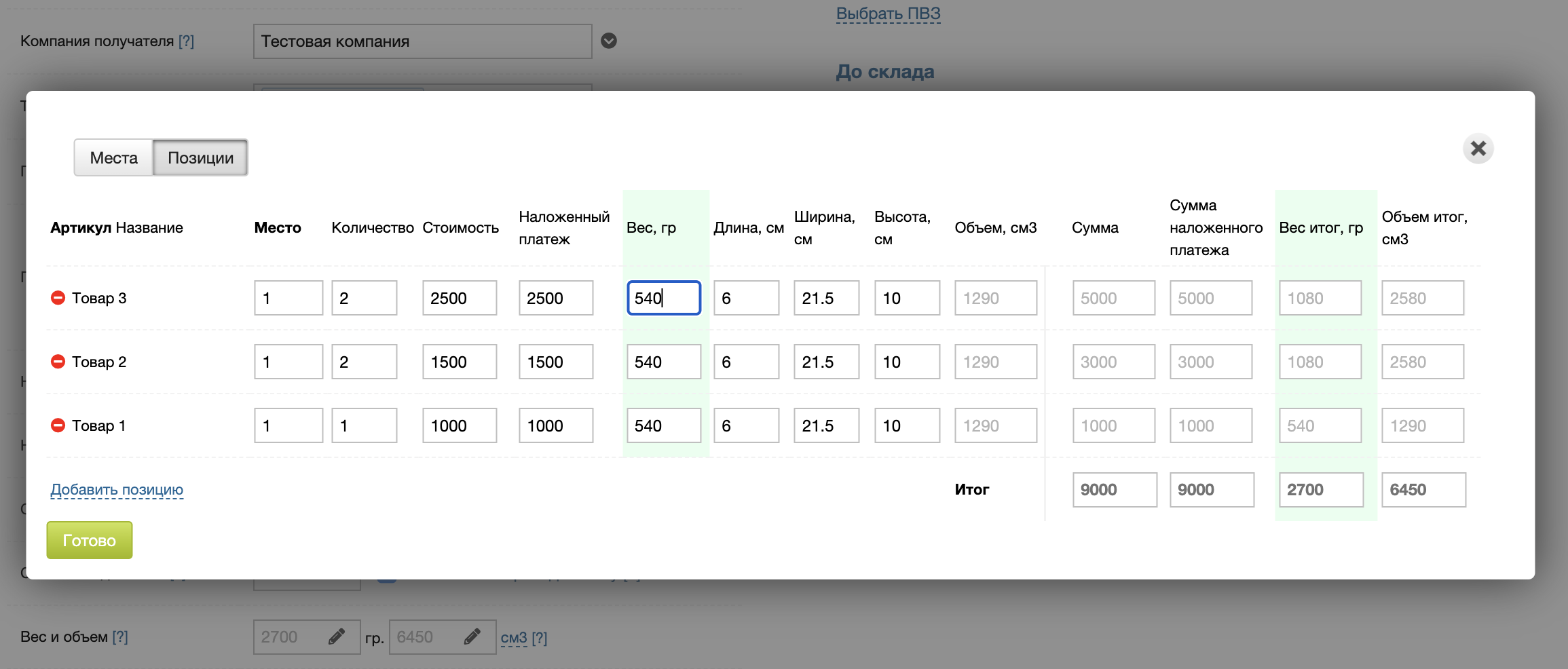Click the см3 unit link
1568x669 pixels.
coord(513,638)
